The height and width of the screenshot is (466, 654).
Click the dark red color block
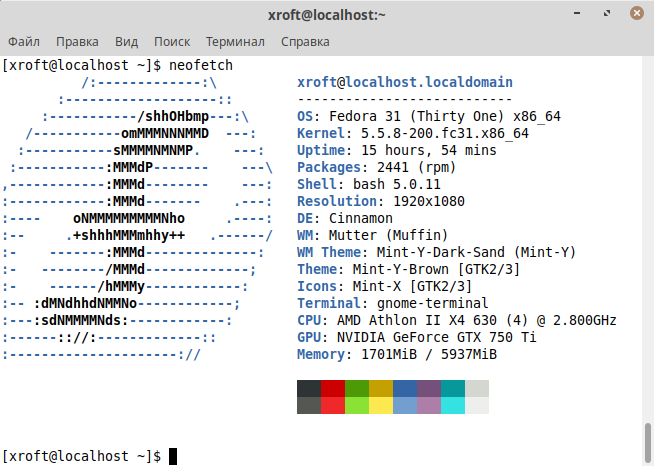(x=333, y=388)
